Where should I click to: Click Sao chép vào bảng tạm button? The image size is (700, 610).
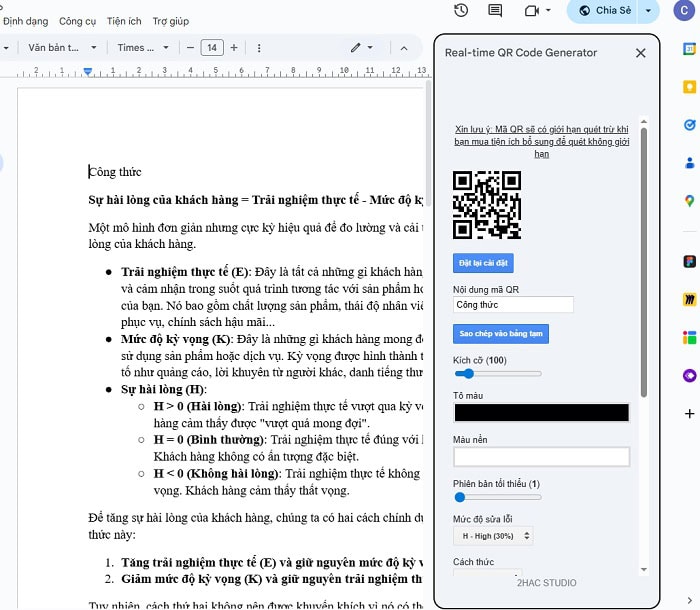coord(501,334)
